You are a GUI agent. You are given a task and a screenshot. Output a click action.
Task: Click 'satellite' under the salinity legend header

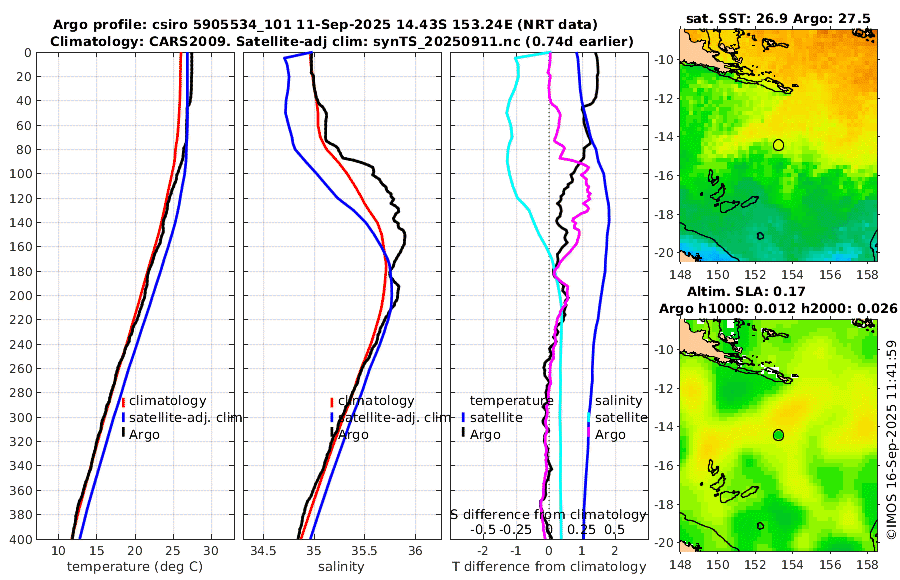(x=621, y=417)
